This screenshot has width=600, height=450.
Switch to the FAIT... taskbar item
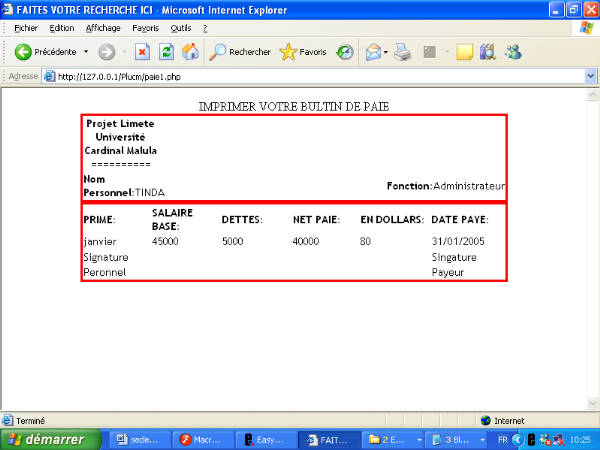329,440
